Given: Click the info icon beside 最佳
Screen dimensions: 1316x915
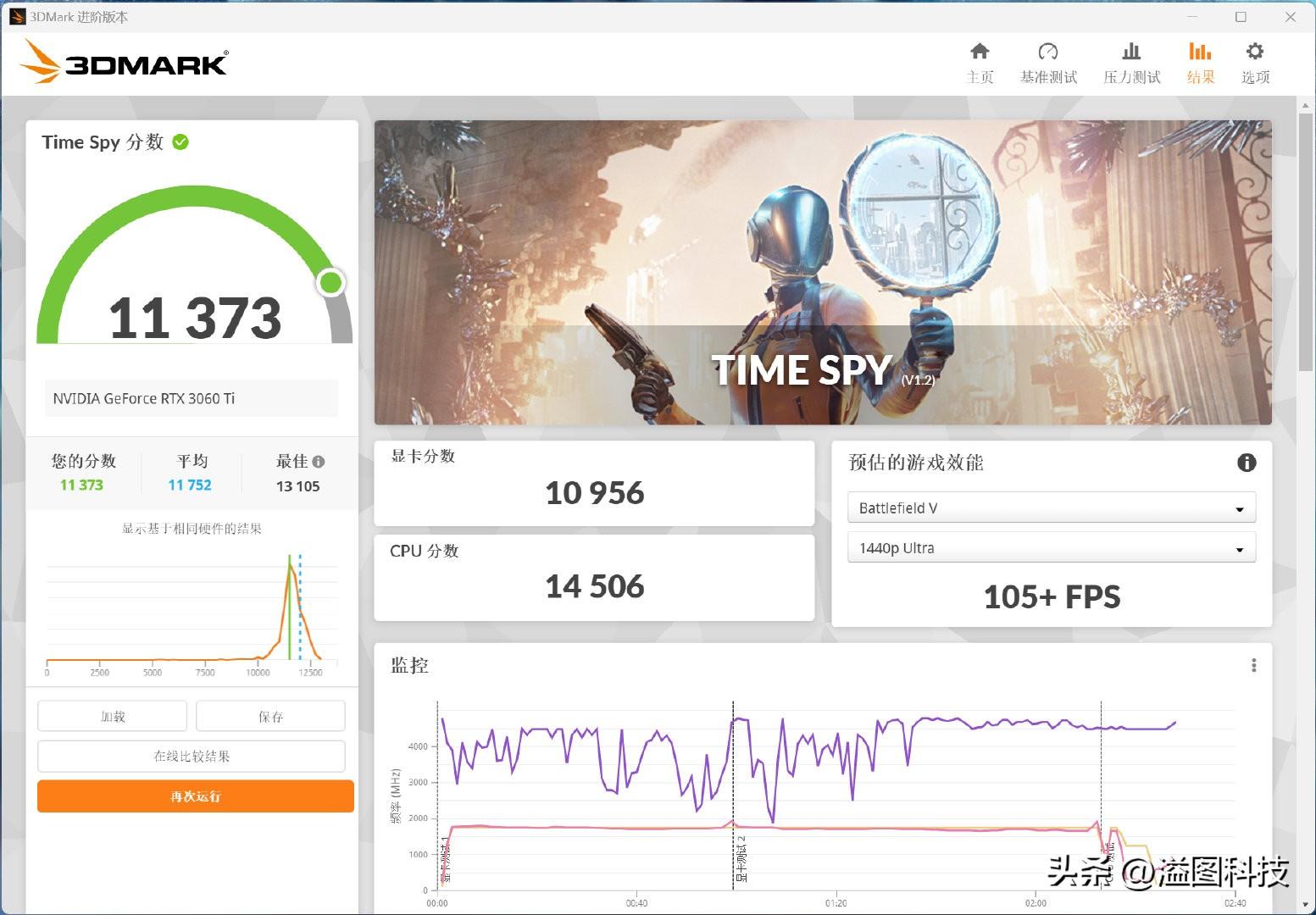Looking at the screenshot, I should coord(319,462).
